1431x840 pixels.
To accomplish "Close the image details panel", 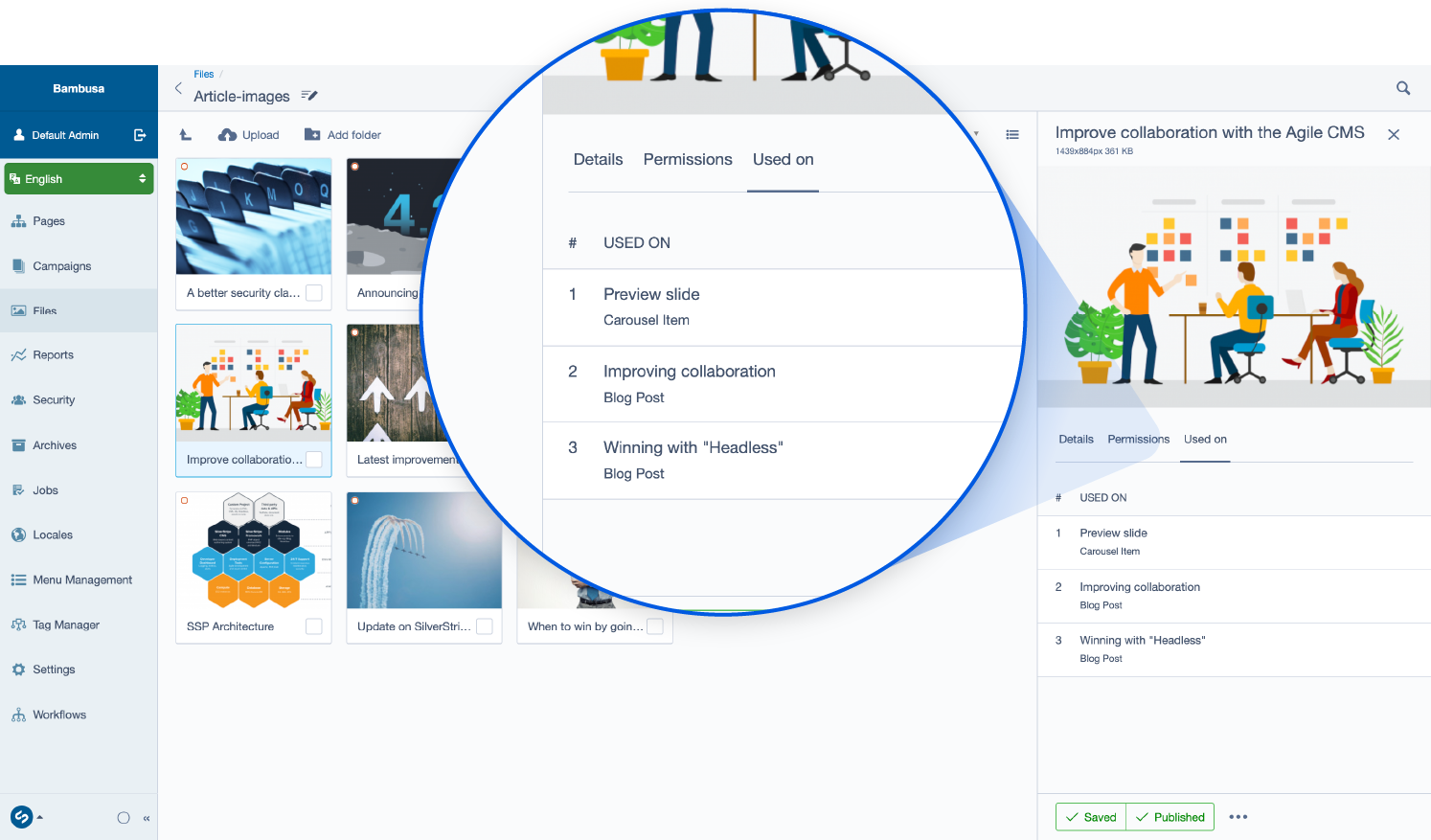I will click(1394, 134).
